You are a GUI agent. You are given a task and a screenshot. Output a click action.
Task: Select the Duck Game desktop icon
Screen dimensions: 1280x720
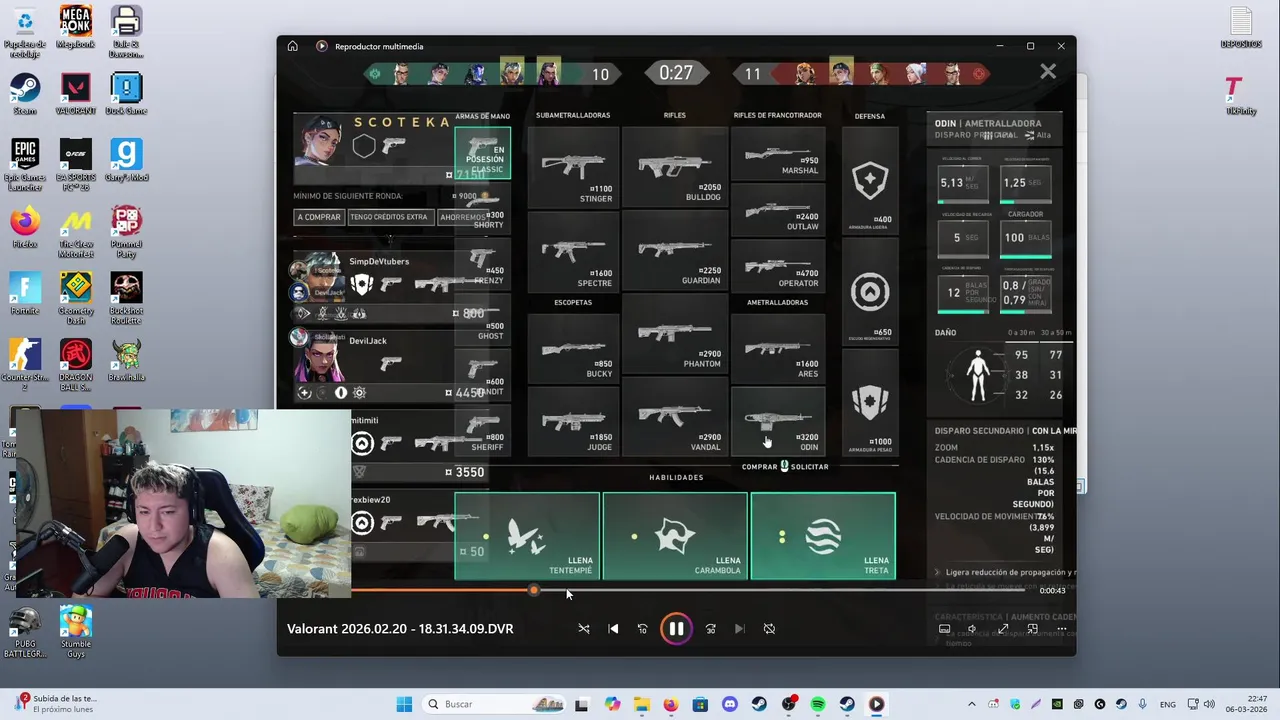click(126, 95)
